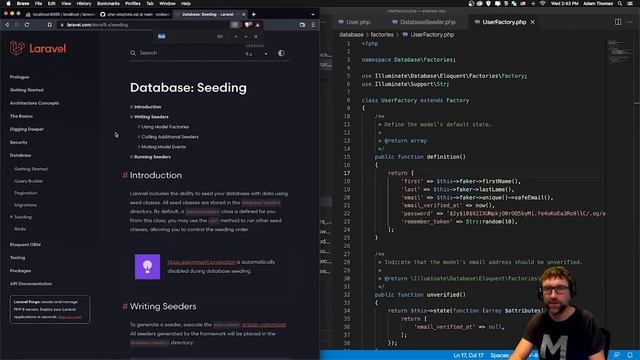Viewport: 640px width, 360px height.
Task: Open the Migrations docs page
Action: click(25, 205)
